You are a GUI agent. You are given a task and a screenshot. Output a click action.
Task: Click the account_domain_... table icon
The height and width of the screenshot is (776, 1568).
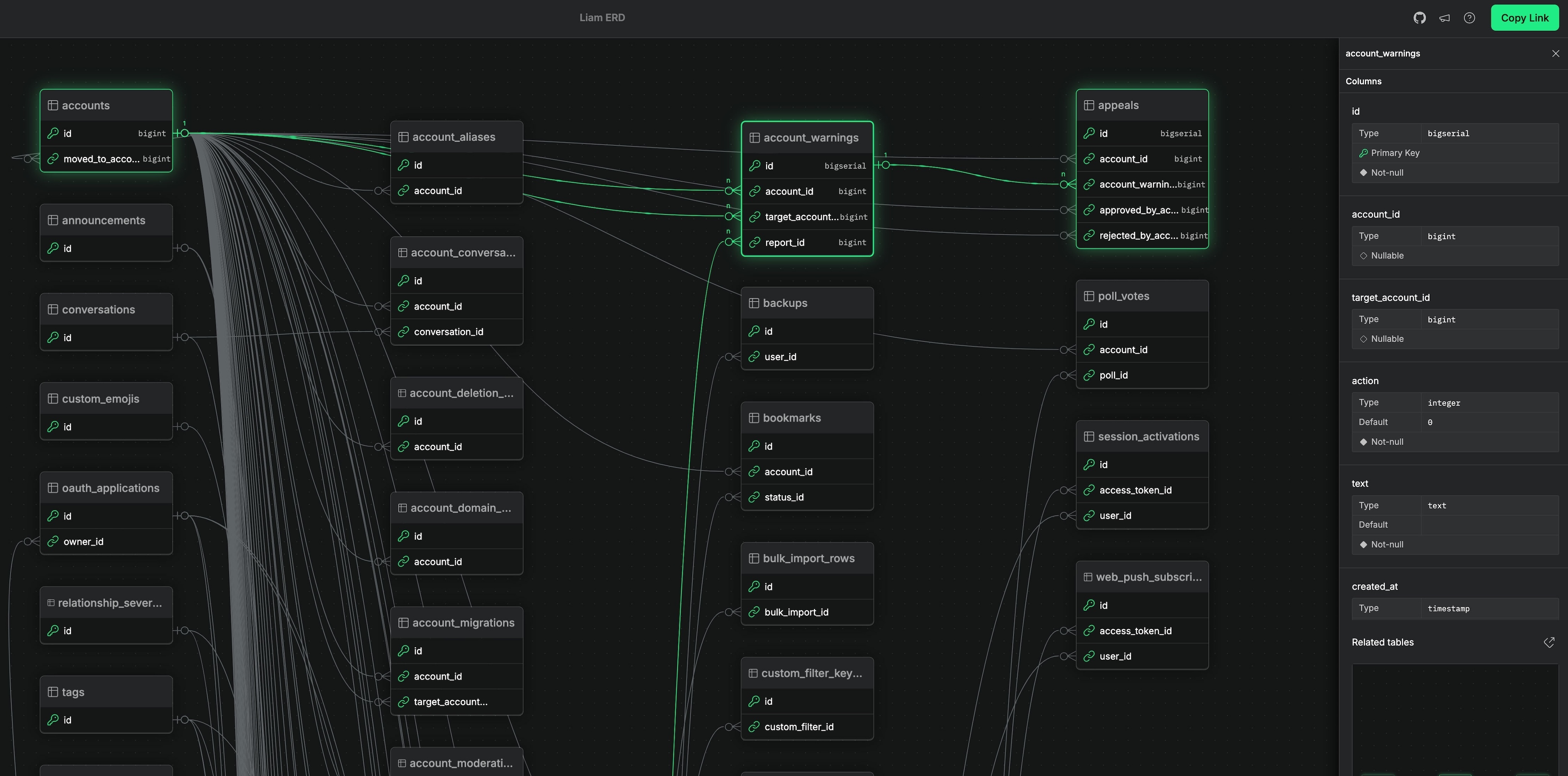(402, 508)
